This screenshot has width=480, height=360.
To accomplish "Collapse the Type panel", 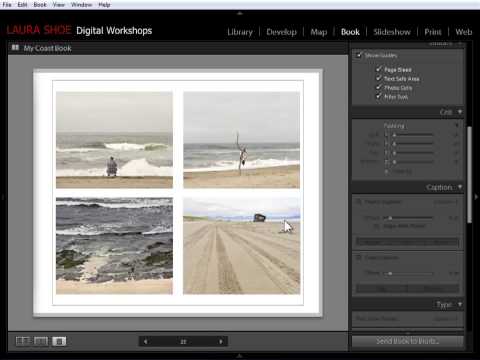I will pyautogui.click(x=460, y=304).
